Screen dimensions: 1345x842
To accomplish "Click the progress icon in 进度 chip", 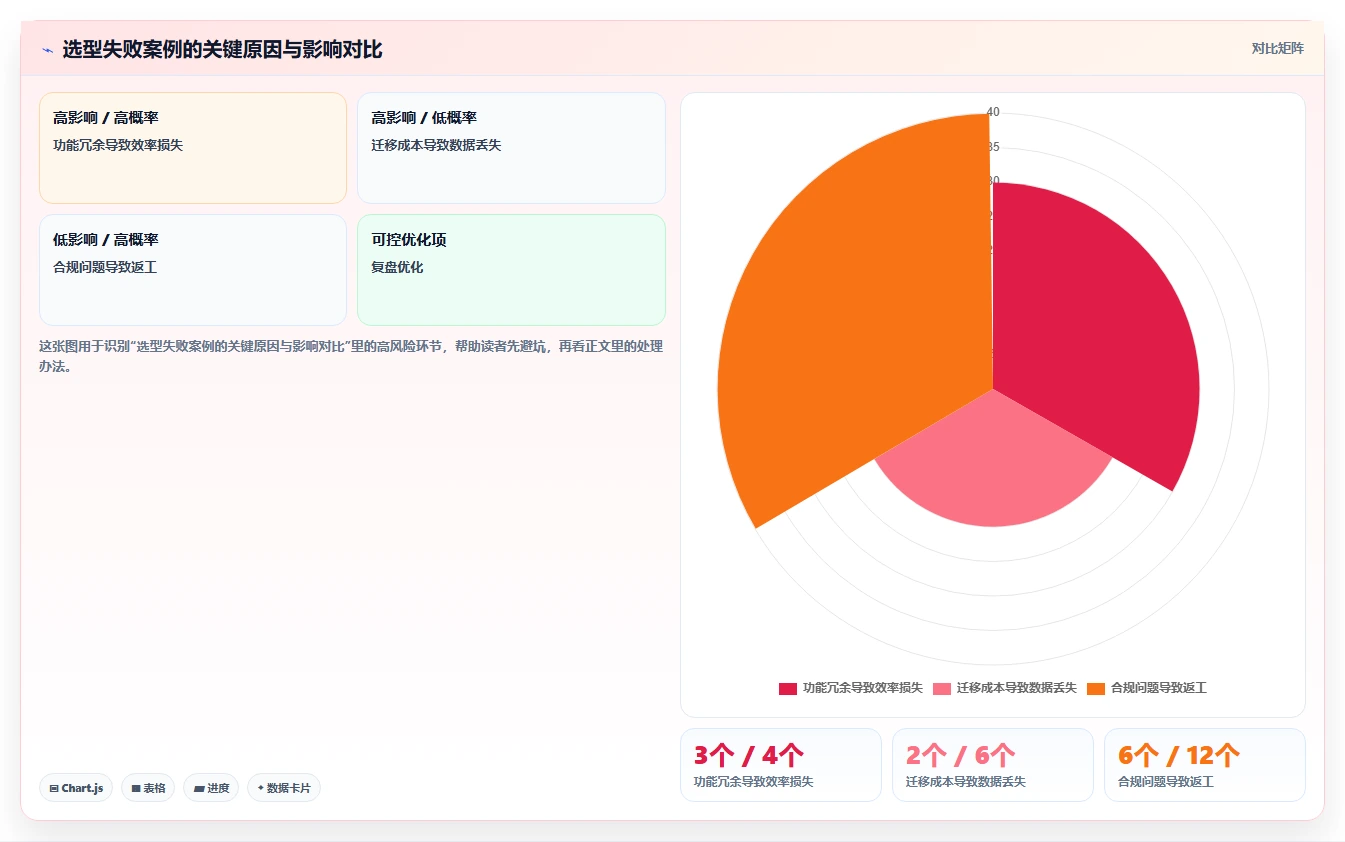I will click(x=199, y=788).
